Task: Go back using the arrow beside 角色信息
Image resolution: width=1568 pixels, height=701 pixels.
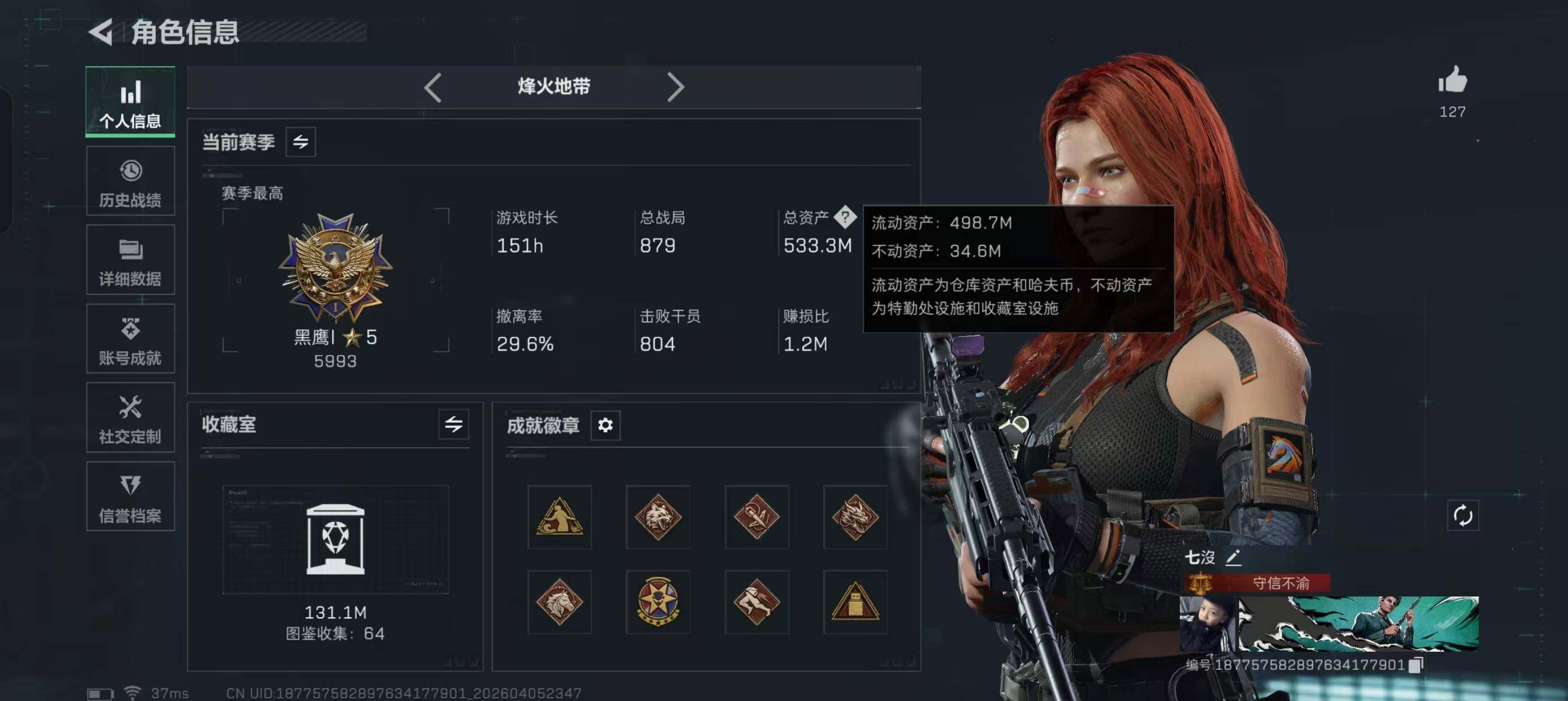Action: (x=101, y=32)
